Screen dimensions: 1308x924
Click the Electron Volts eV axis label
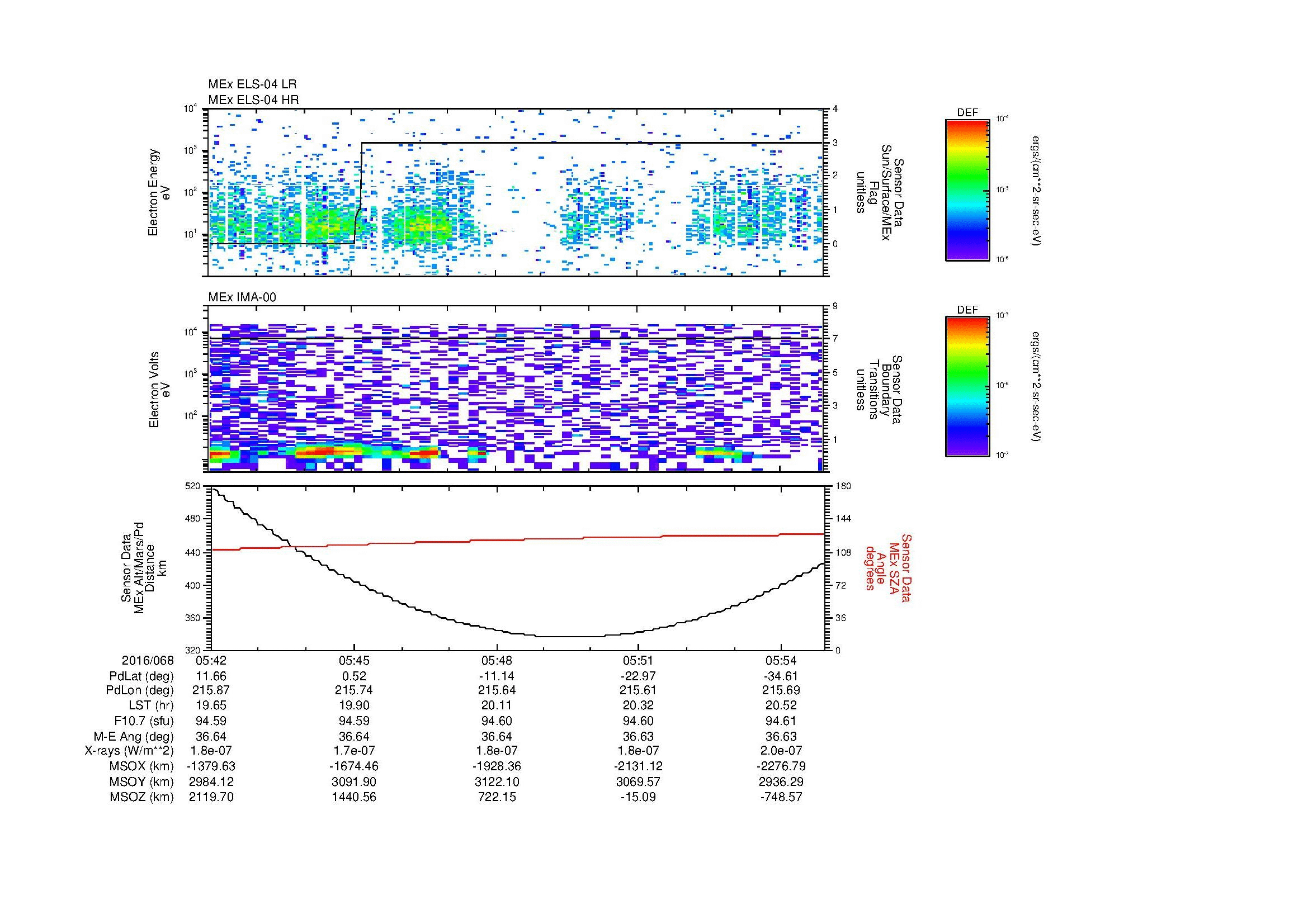coord(159,390)
